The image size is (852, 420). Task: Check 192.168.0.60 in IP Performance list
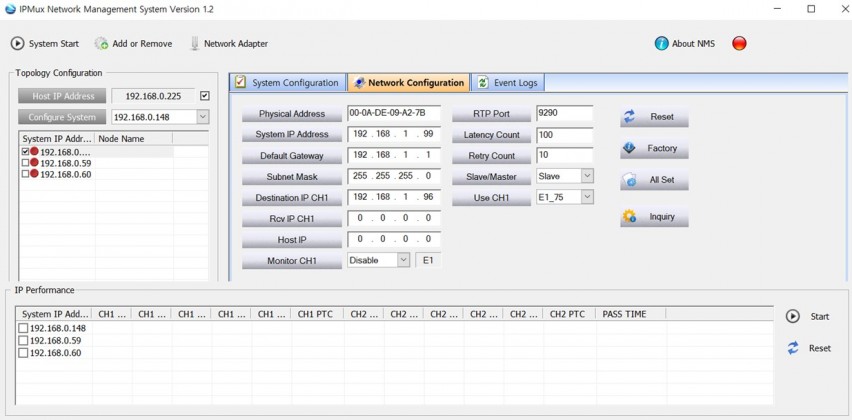tap(23, 353)
